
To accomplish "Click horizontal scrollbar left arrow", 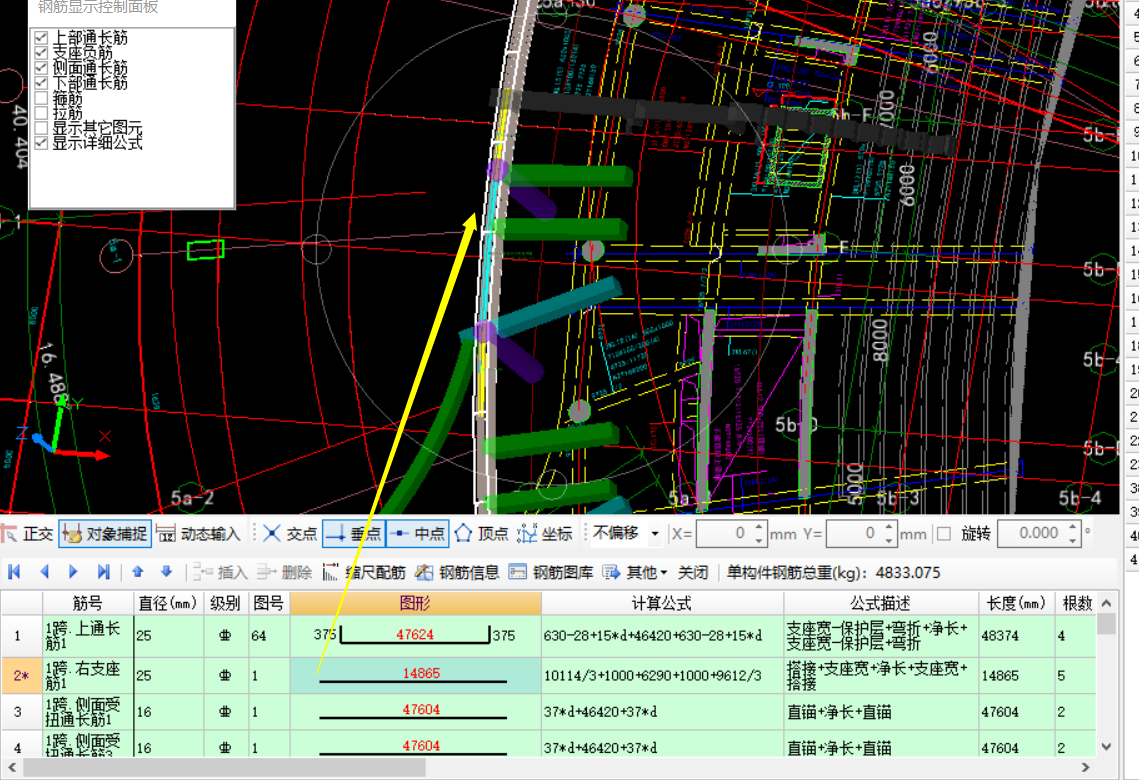I will tap(12, 767).
